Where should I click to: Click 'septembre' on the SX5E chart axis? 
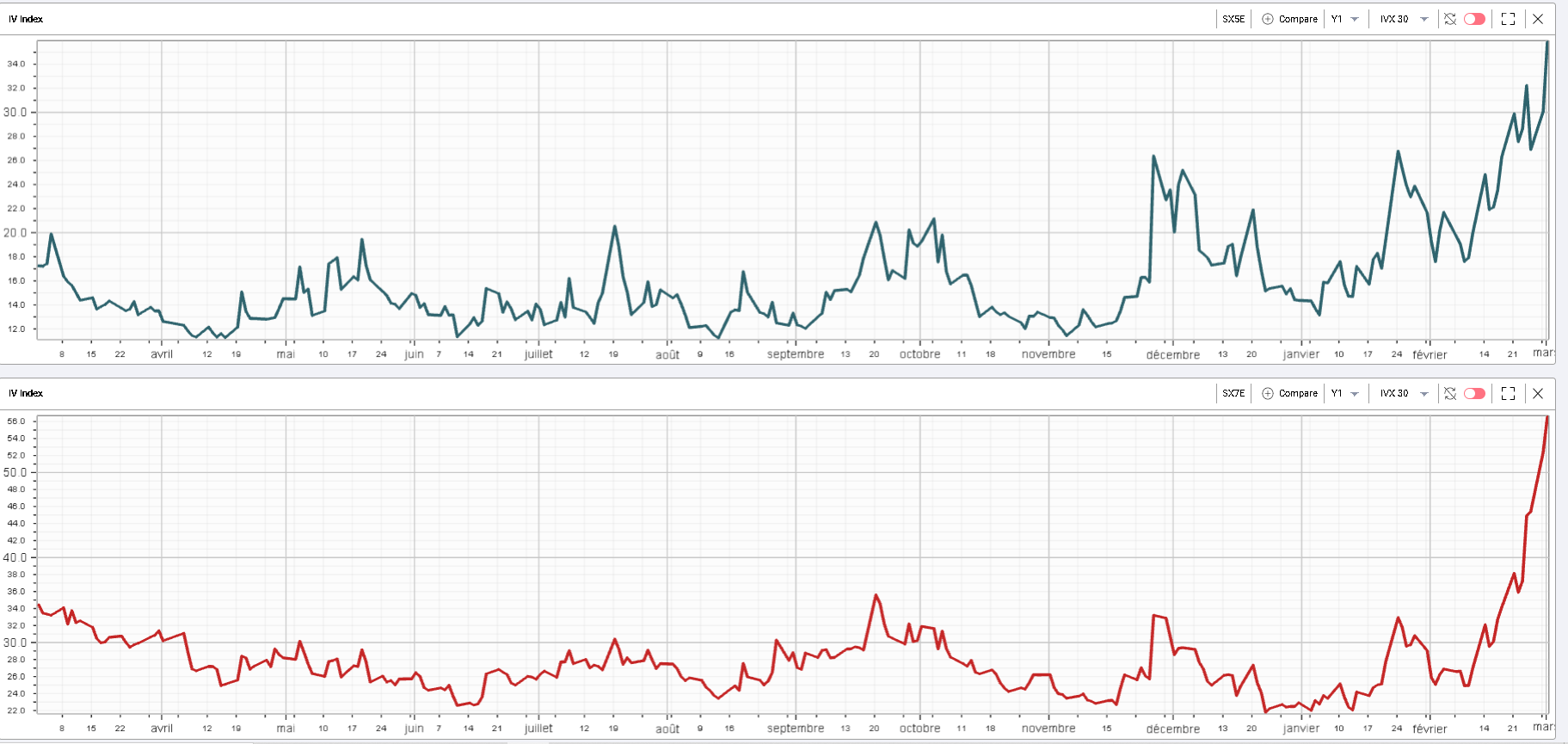point(796,354)
